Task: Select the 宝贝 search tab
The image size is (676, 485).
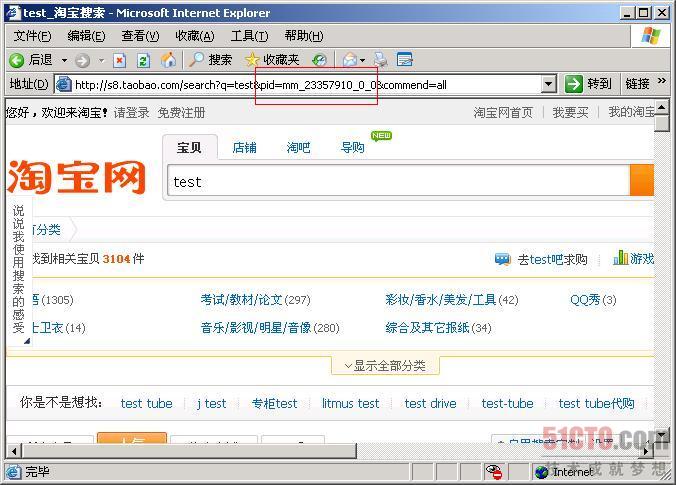Action: [189, 148]
